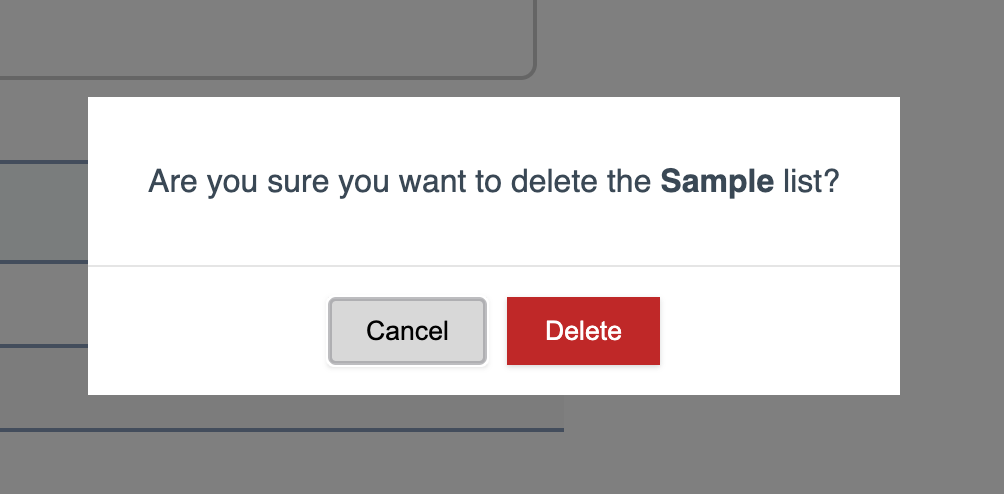Viewport: 1004px width, 494px height.
Task: Click the delete confirmation question text
Action: tap(494, 182)
